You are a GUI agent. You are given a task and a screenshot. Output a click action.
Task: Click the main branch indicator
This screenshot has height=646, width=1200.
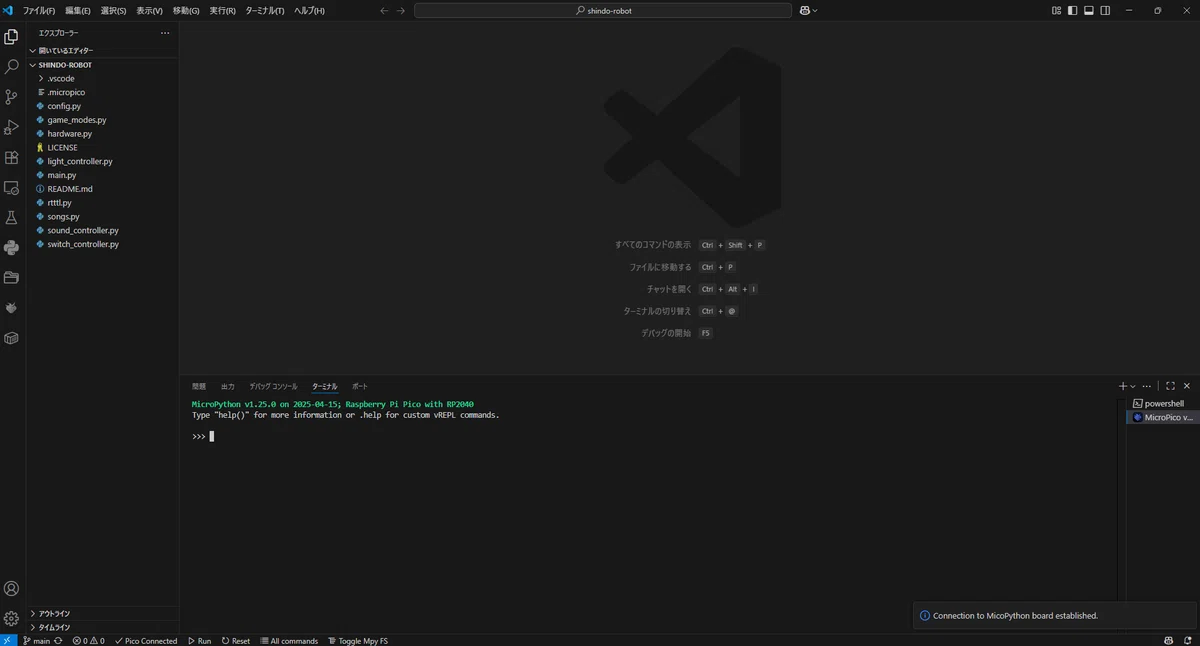point(36,641)
